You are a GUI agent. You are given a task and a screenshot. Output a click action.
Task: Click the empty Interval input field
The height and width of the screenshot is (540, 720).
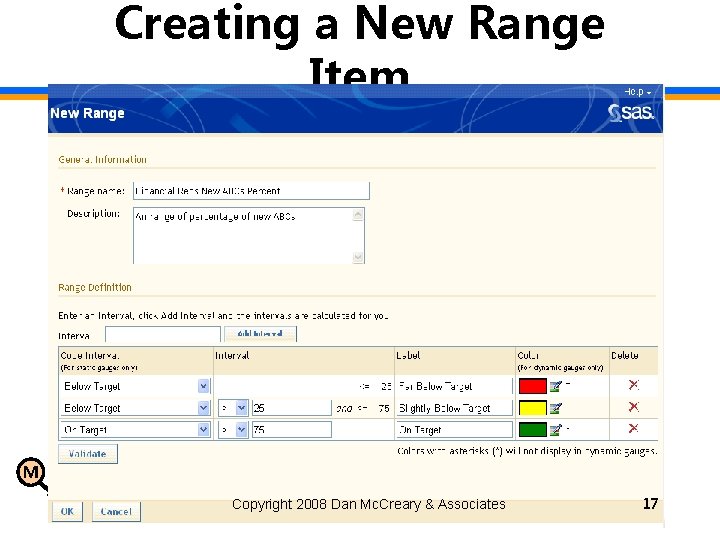[163, 334]
